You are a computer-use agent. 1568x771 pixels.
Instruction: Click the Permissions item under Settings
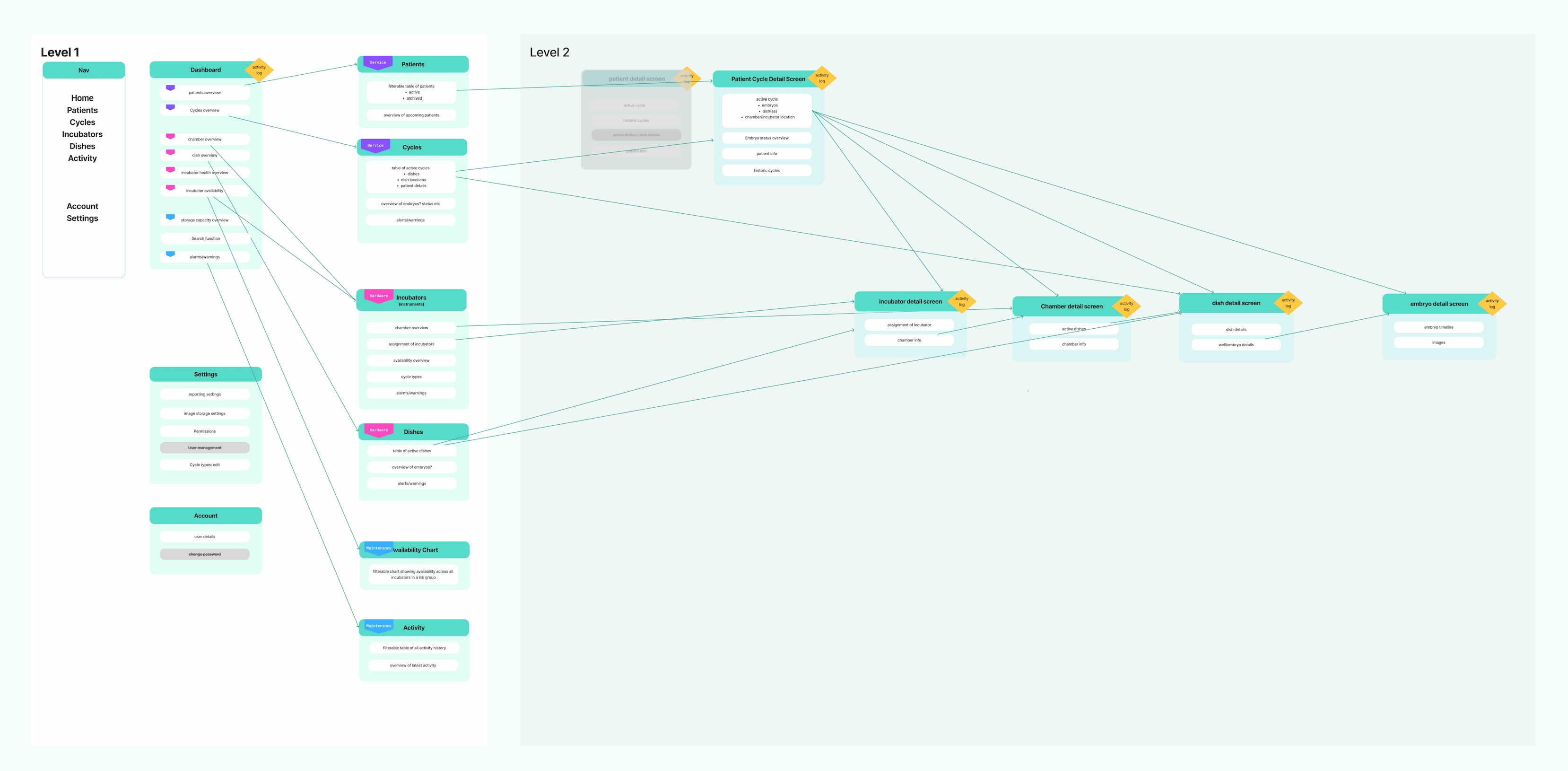pyautogui.click(x=205, y=431)
